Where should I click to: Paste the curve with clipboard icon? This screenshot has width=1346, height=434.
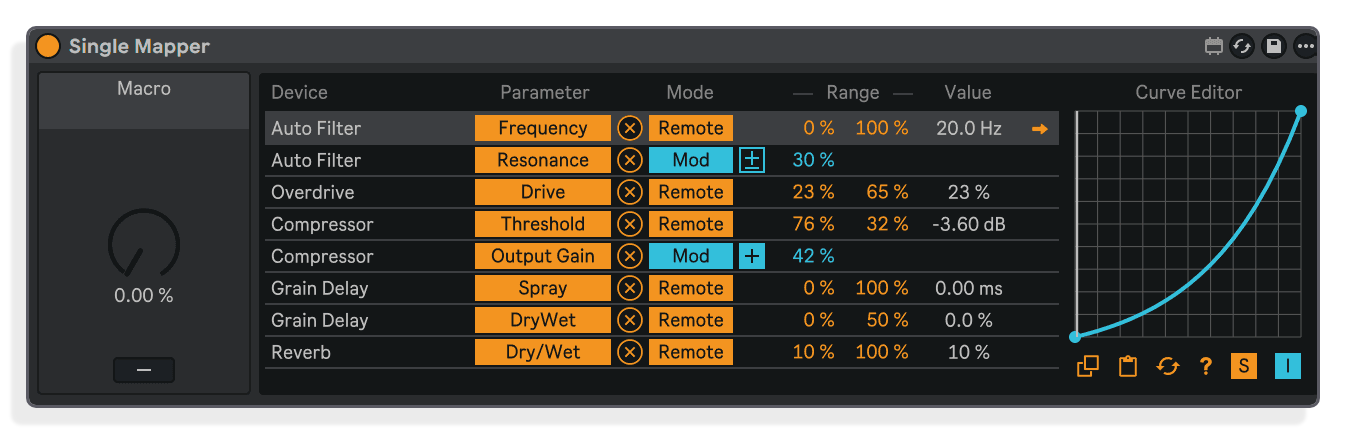coord(1128,366)
